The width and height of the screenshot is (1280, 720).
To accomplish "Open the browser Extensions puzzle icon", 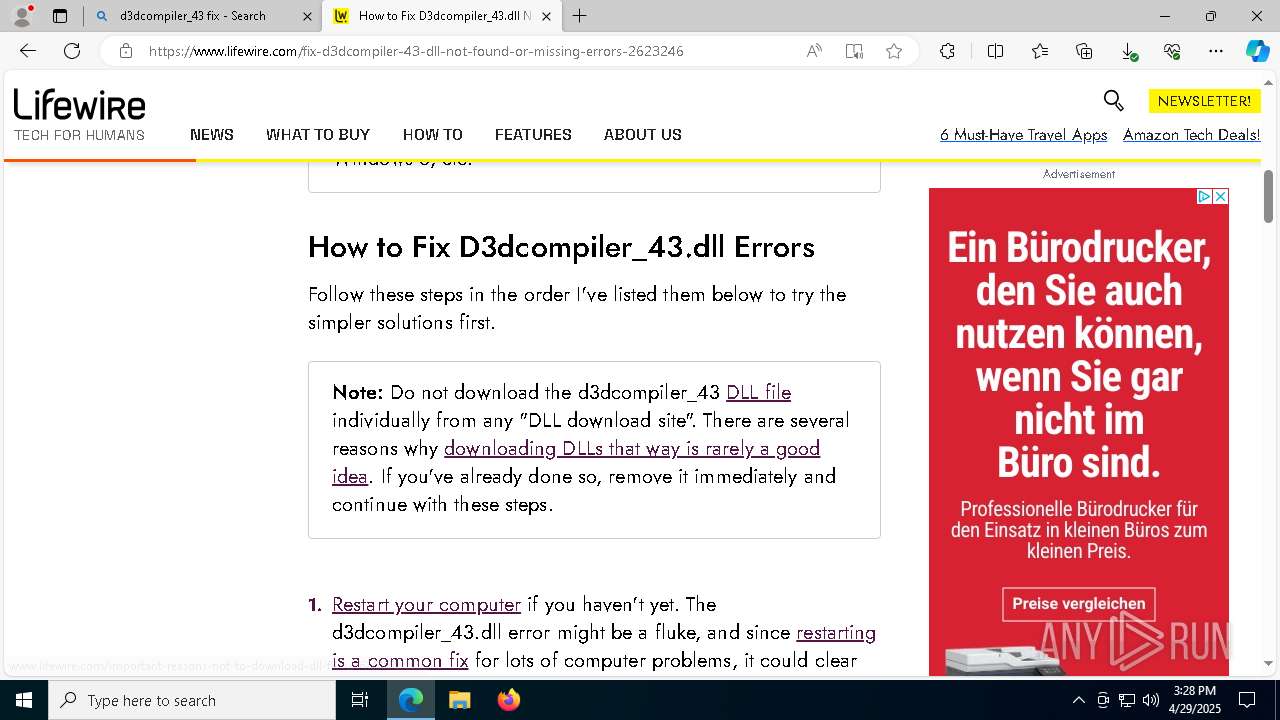I will click(947, 51).
